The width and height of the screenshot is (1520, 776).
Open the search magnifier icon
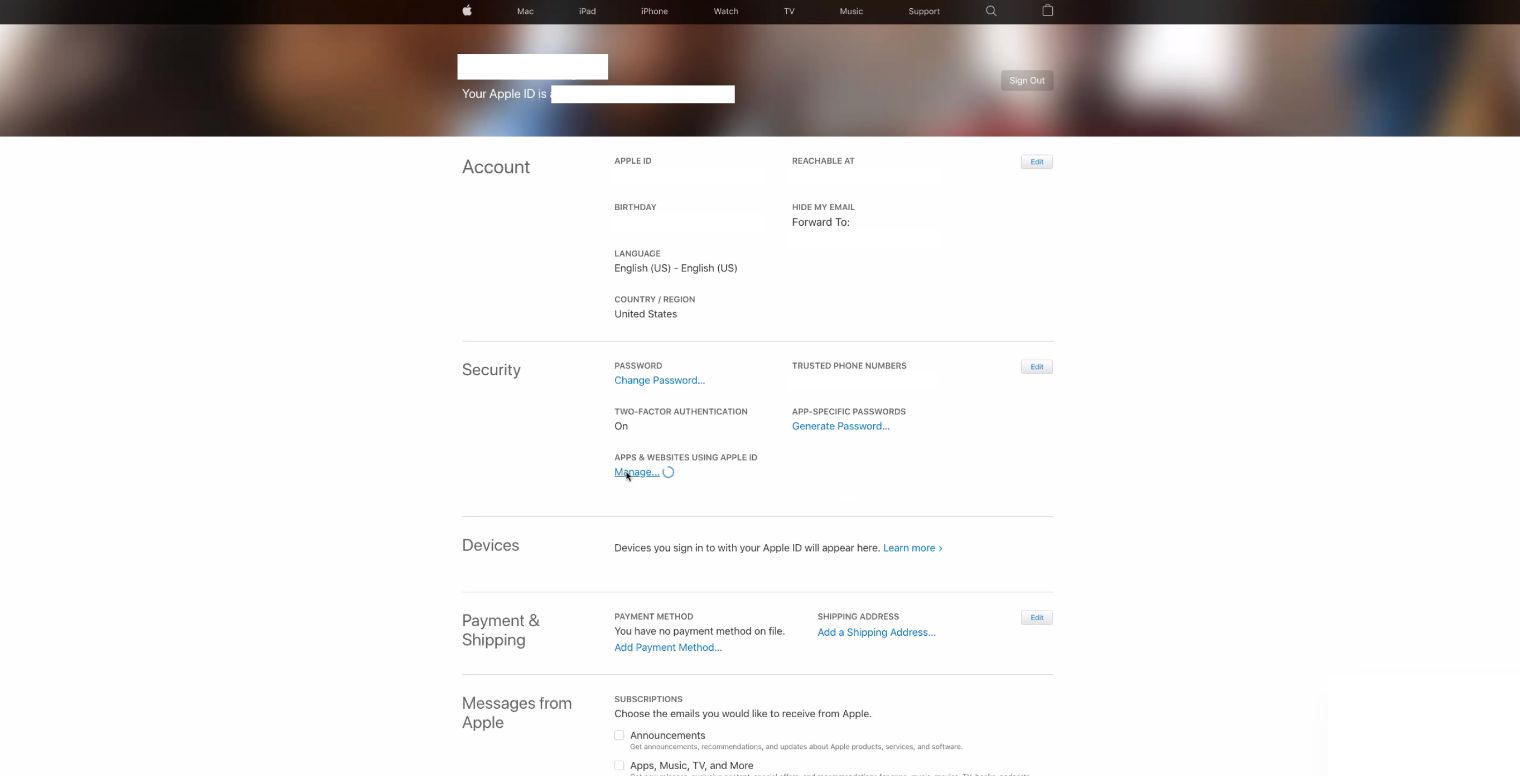coord(991,11)
